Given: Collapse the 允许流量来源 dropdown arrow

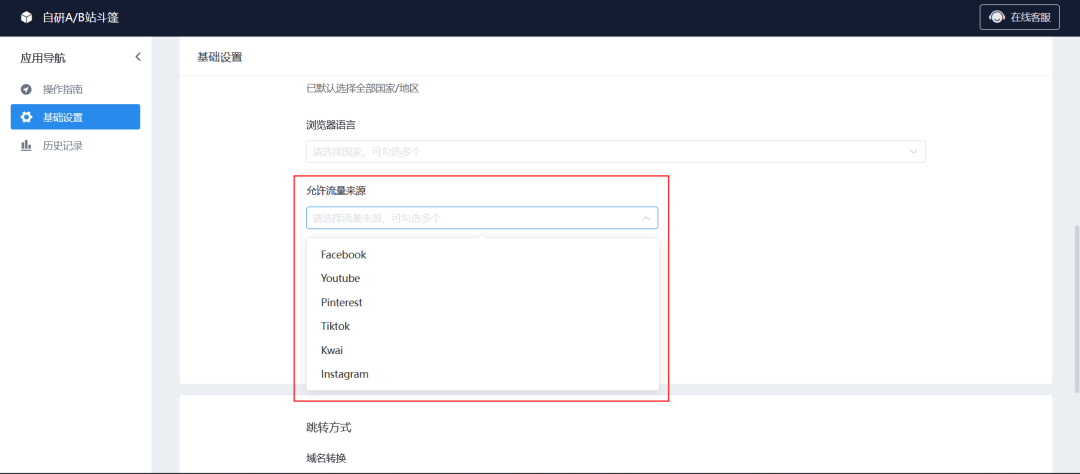Looking at the screenshot, I should [x=646, y=218].
